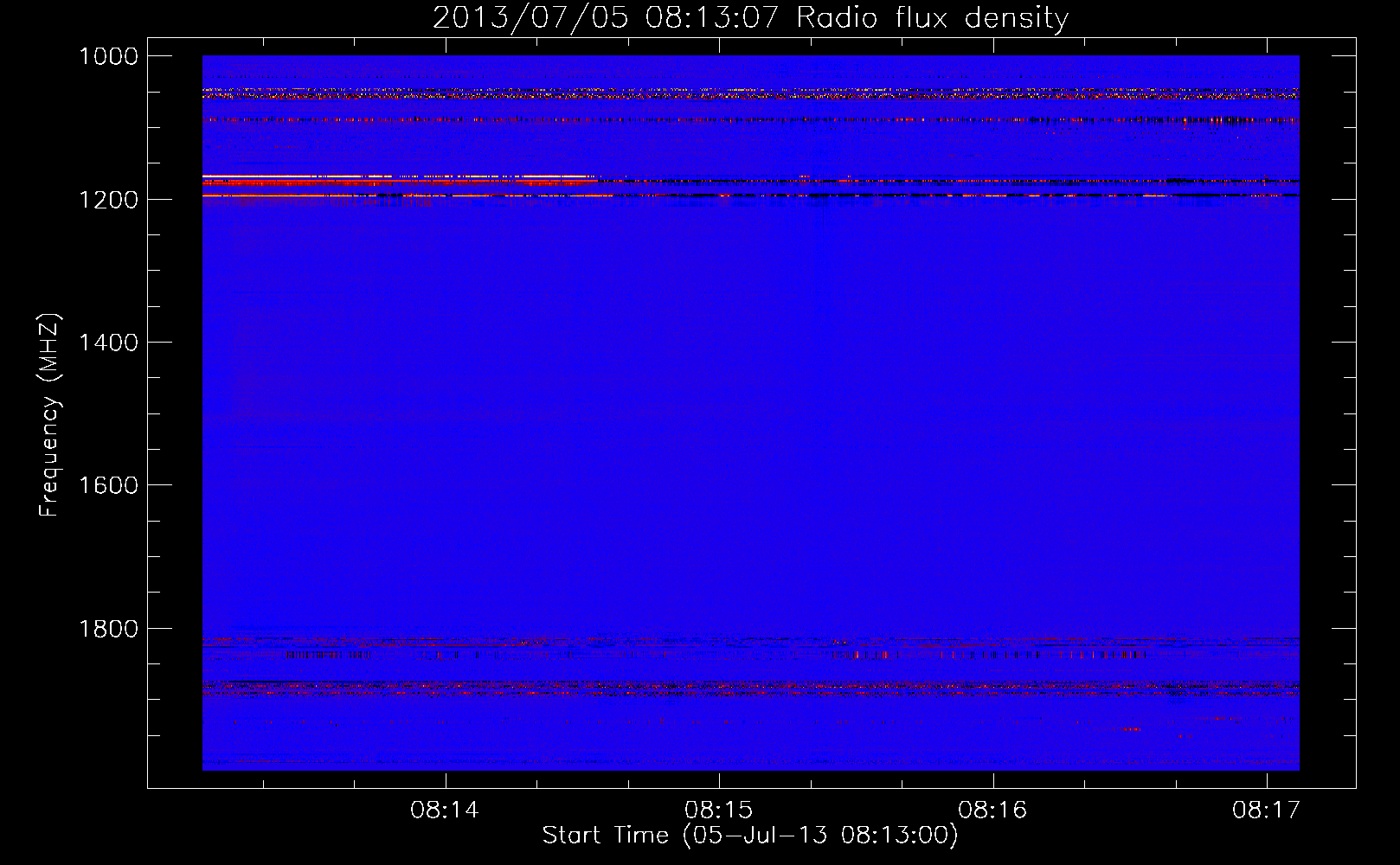Screen dimensions: 1400x865
Task: Click the 1200 frequency tick label
Action: pos(108,200)
